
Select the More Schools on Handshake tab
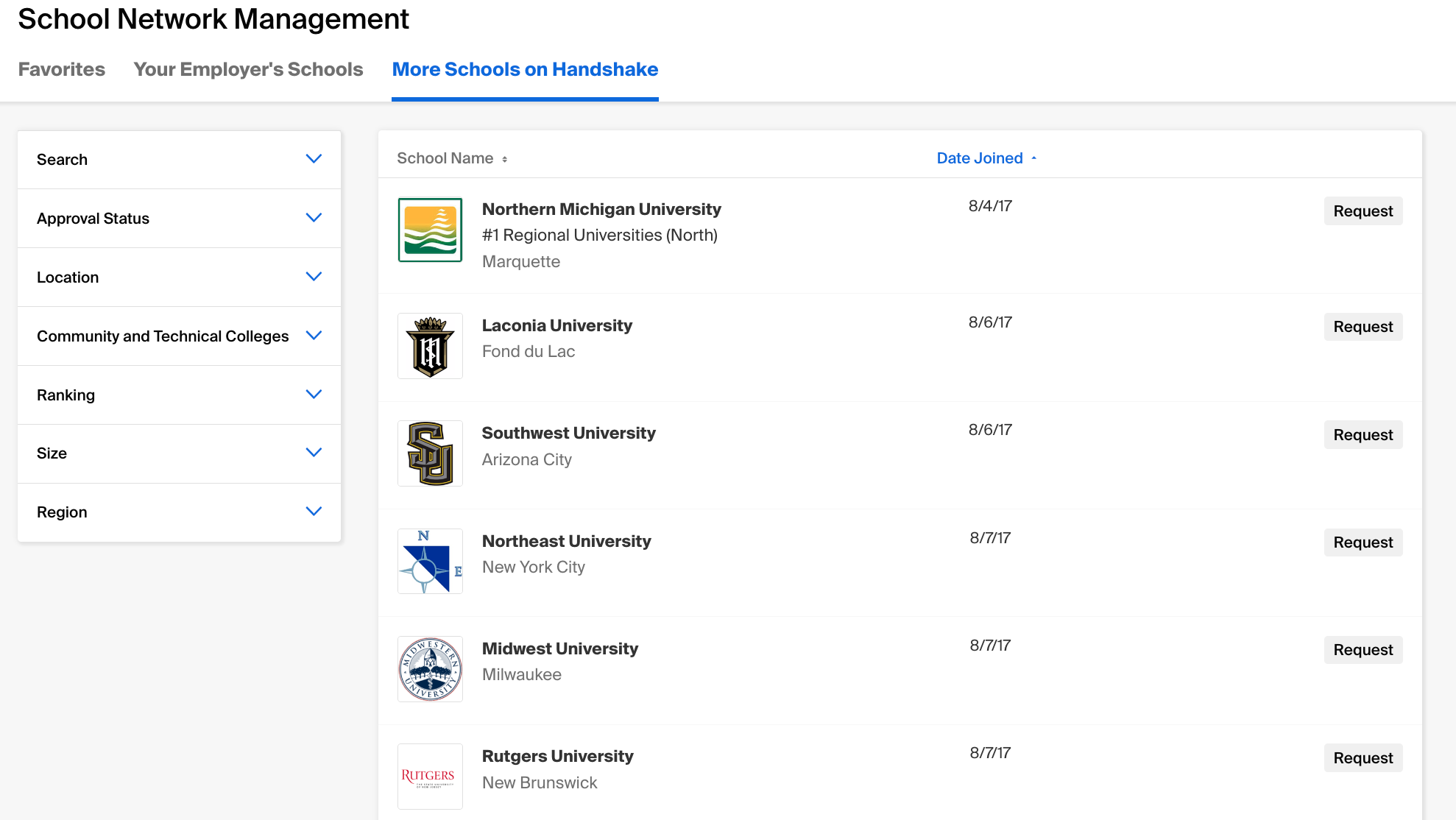tap(525, 69)
